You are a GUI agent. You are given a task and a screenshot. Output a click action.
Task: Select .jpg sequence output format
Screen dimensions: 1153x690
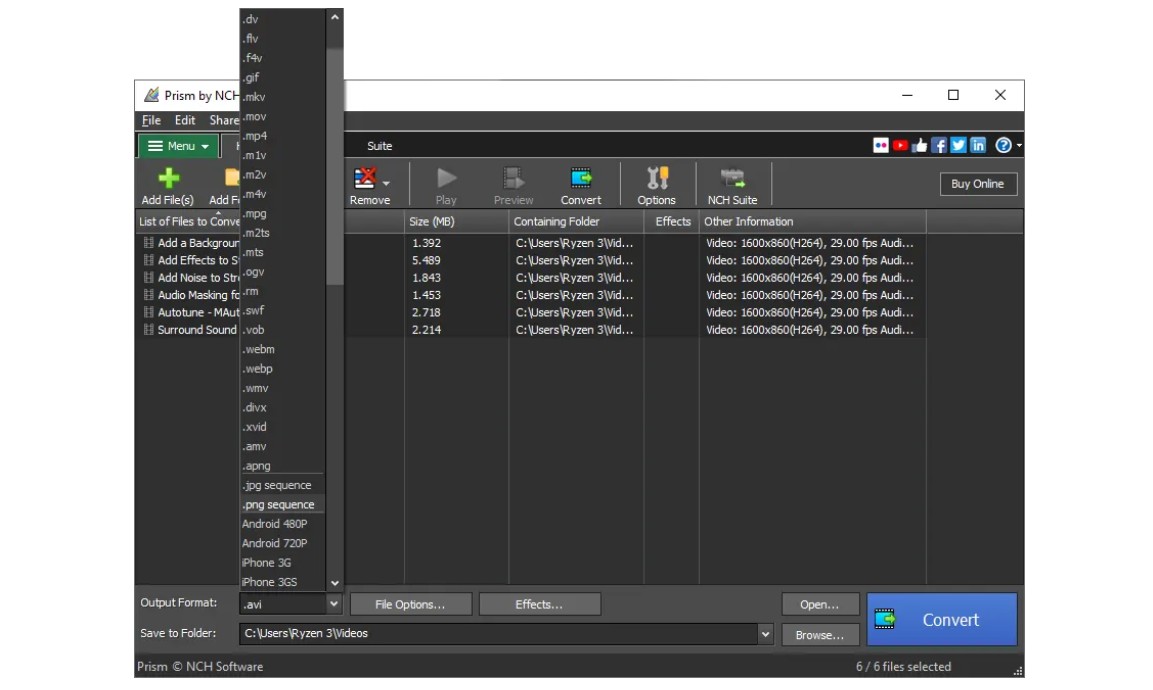282,485
